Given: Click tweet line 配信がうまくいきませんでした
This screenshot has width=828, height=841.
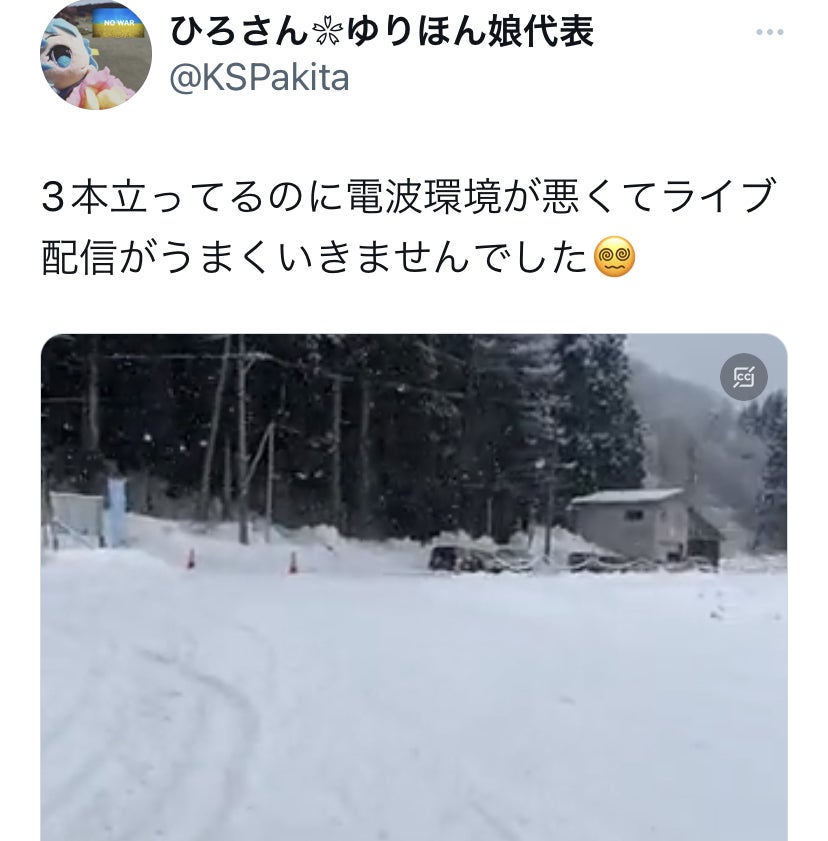Looking at the screenshot, I should coord(314,257).
